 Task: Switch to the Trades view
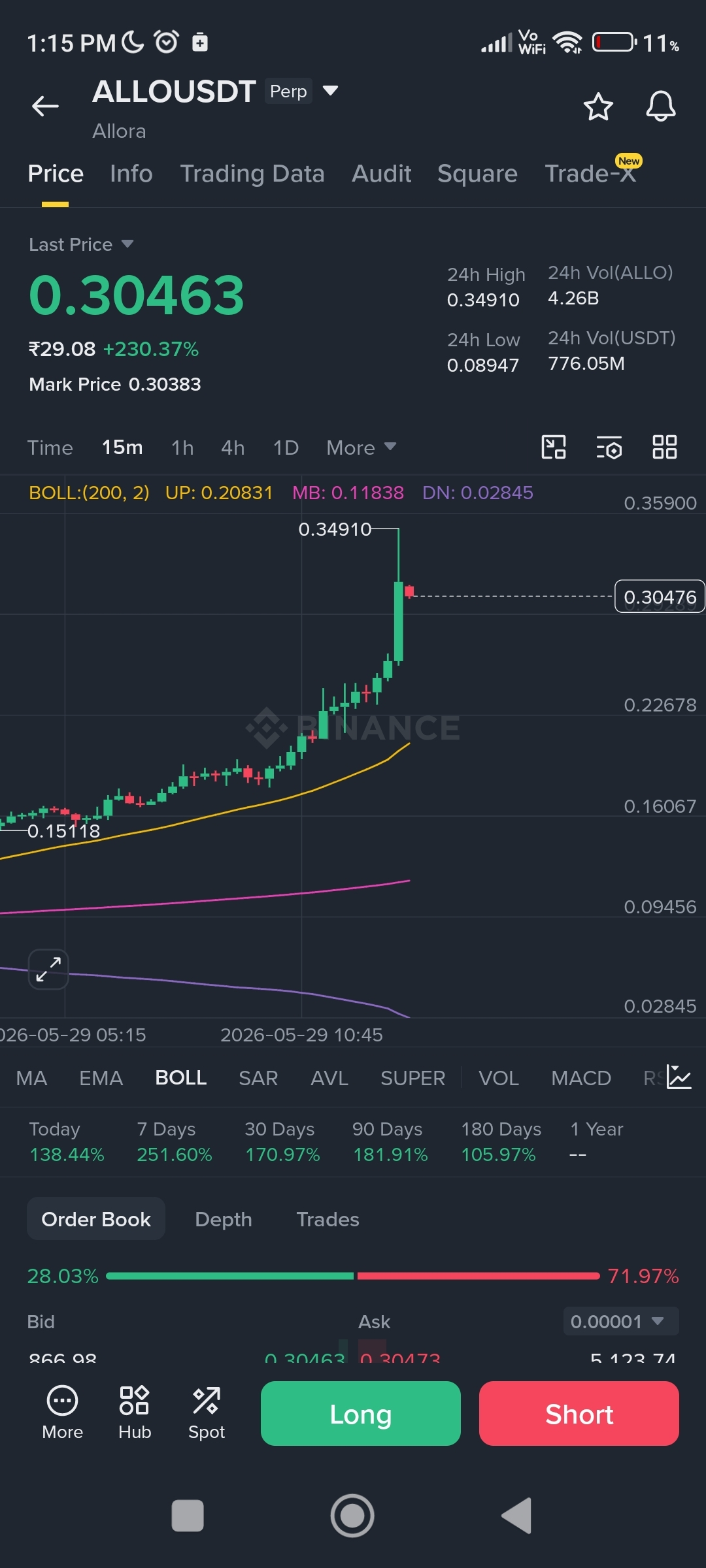[x=328, y=1219]
